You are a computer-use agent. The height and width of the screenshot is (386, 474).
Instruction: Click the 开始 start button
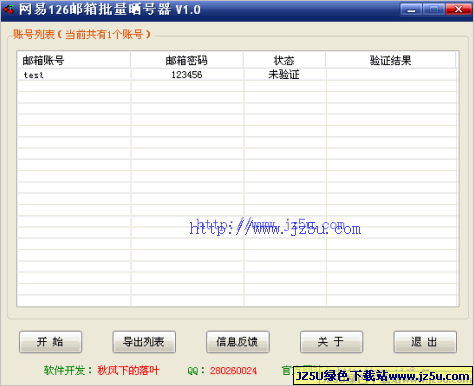[x=50, y=342]
